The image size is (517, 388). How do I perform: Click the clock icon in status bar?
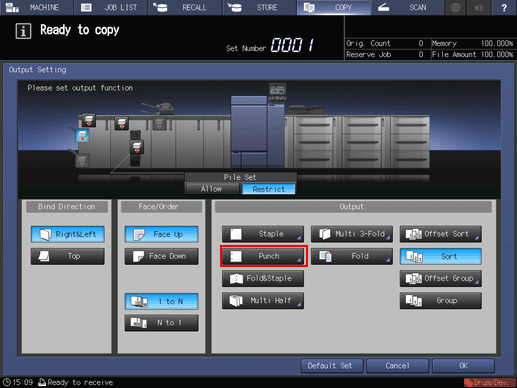pos(6,382)
